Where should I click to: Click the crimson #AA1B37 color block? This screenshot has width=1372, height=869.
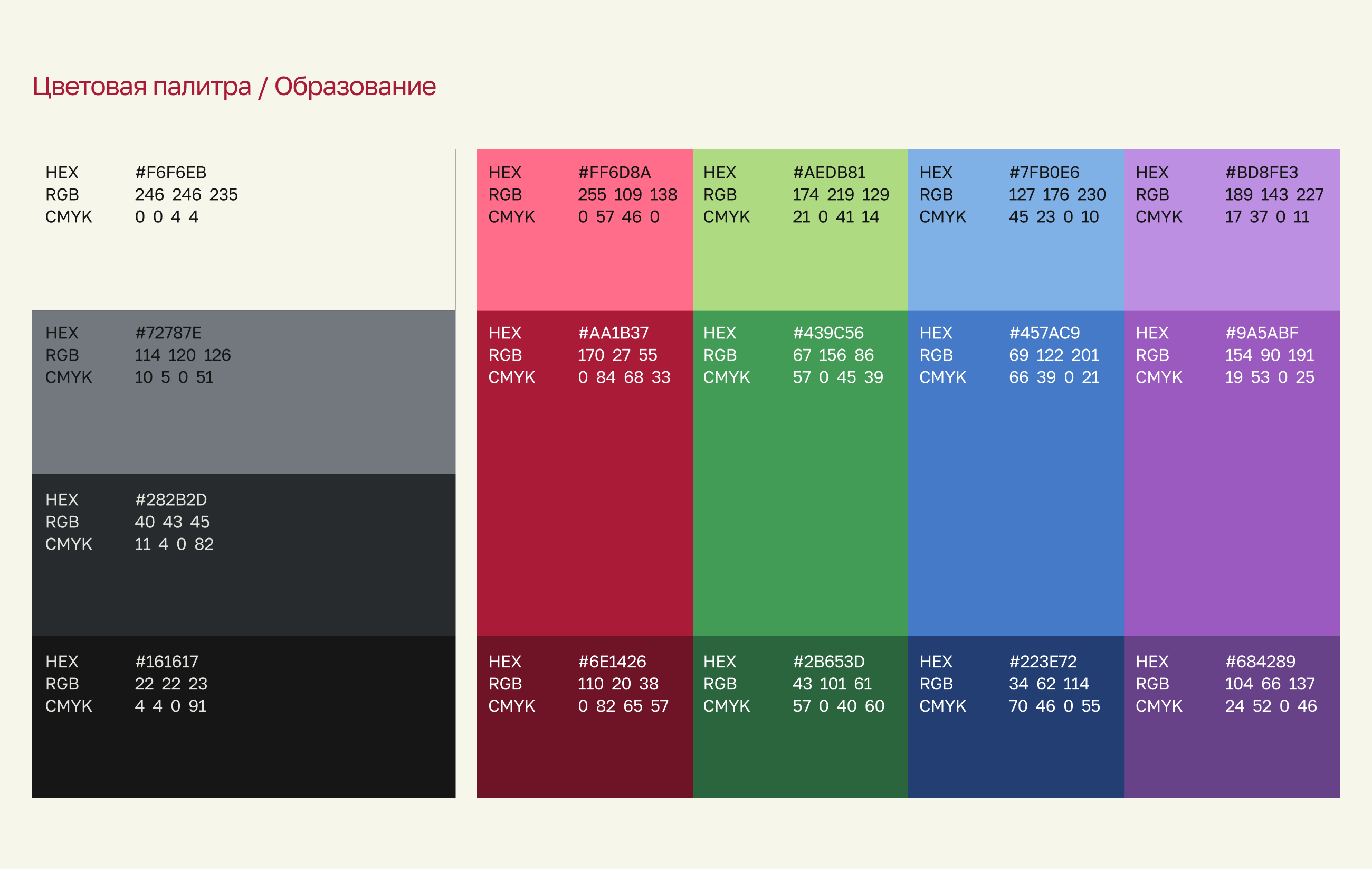coord(585,502)
